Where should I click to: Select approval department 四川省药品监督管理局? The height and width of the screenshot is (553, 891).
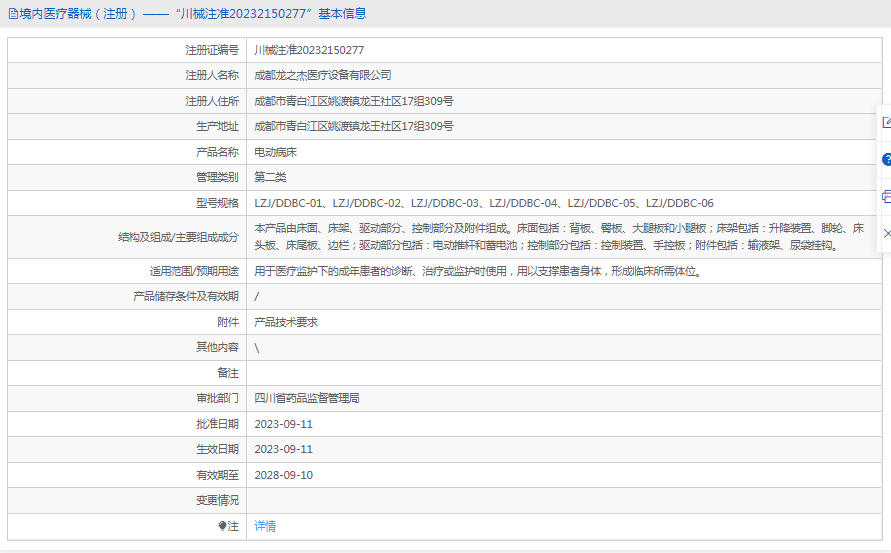point(307,398)
